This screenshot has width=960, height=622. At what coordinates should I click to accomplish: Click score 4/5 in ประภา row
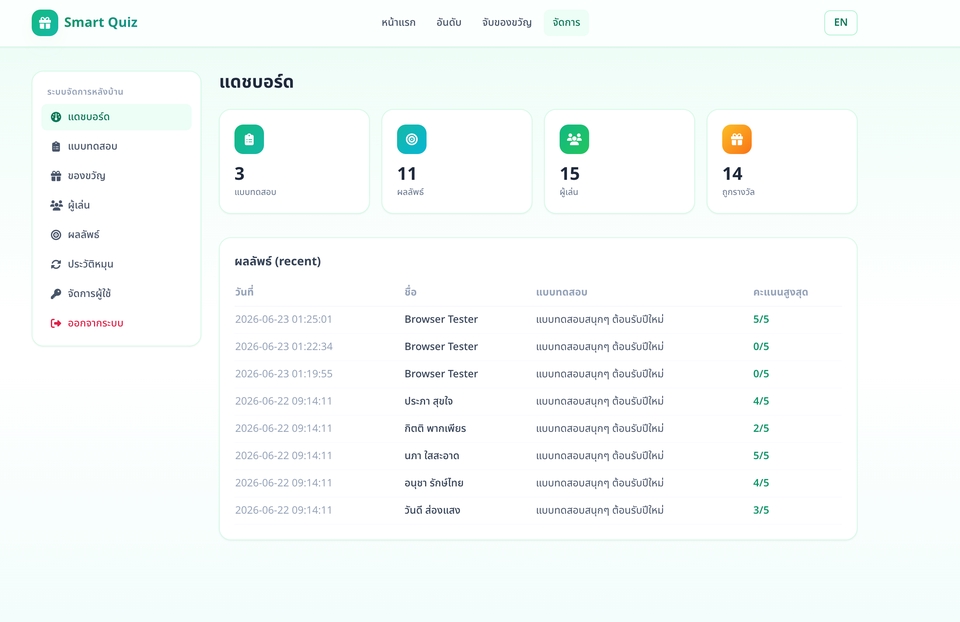coord(761,401)
